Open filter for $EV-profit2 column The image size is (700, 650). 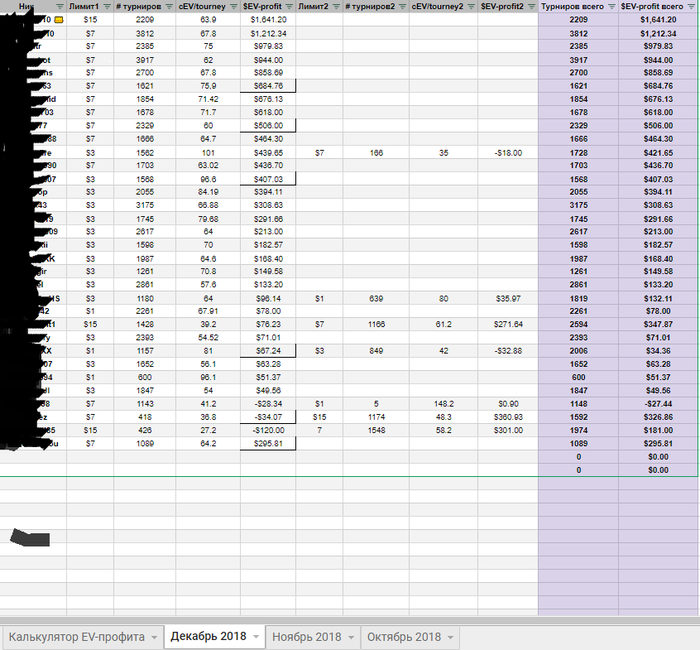point(532,7)
